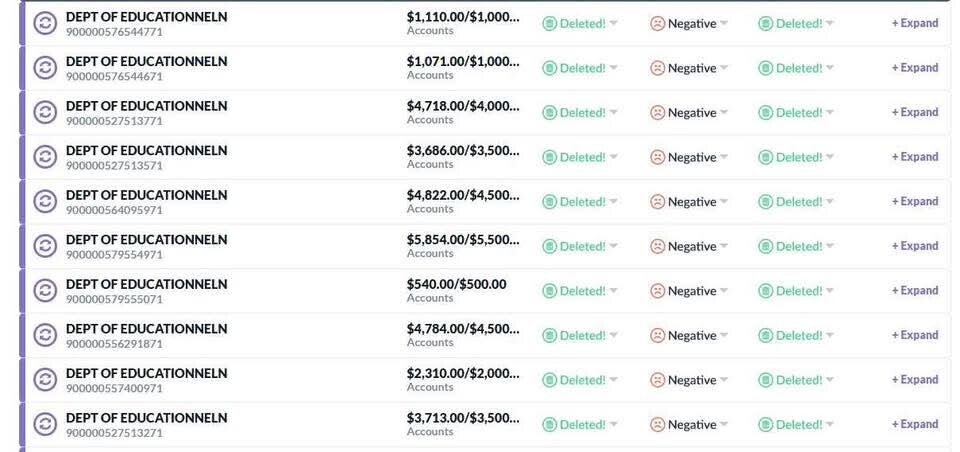Click the sync icon for account 900000527513271
Screen dimensions: 960x452
[45, 424]
